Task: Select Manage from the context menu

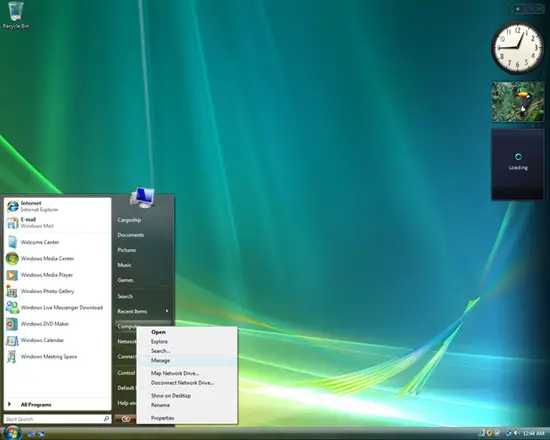Action: click(x=187, y=360)
